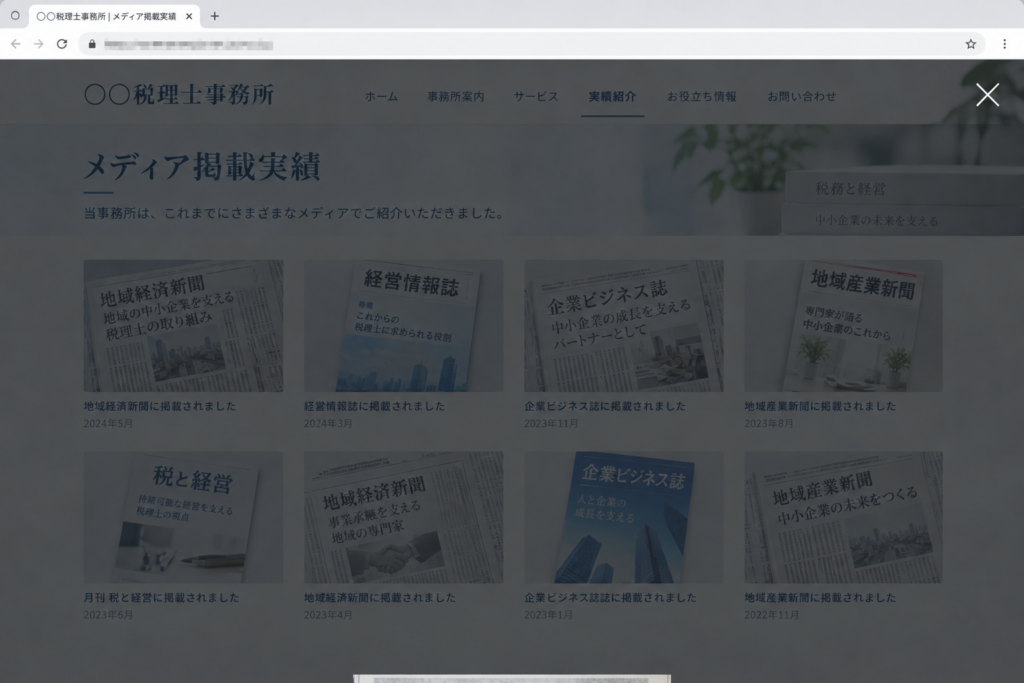
Task: Click the browser forward arrow
Action: pos(39,44)
